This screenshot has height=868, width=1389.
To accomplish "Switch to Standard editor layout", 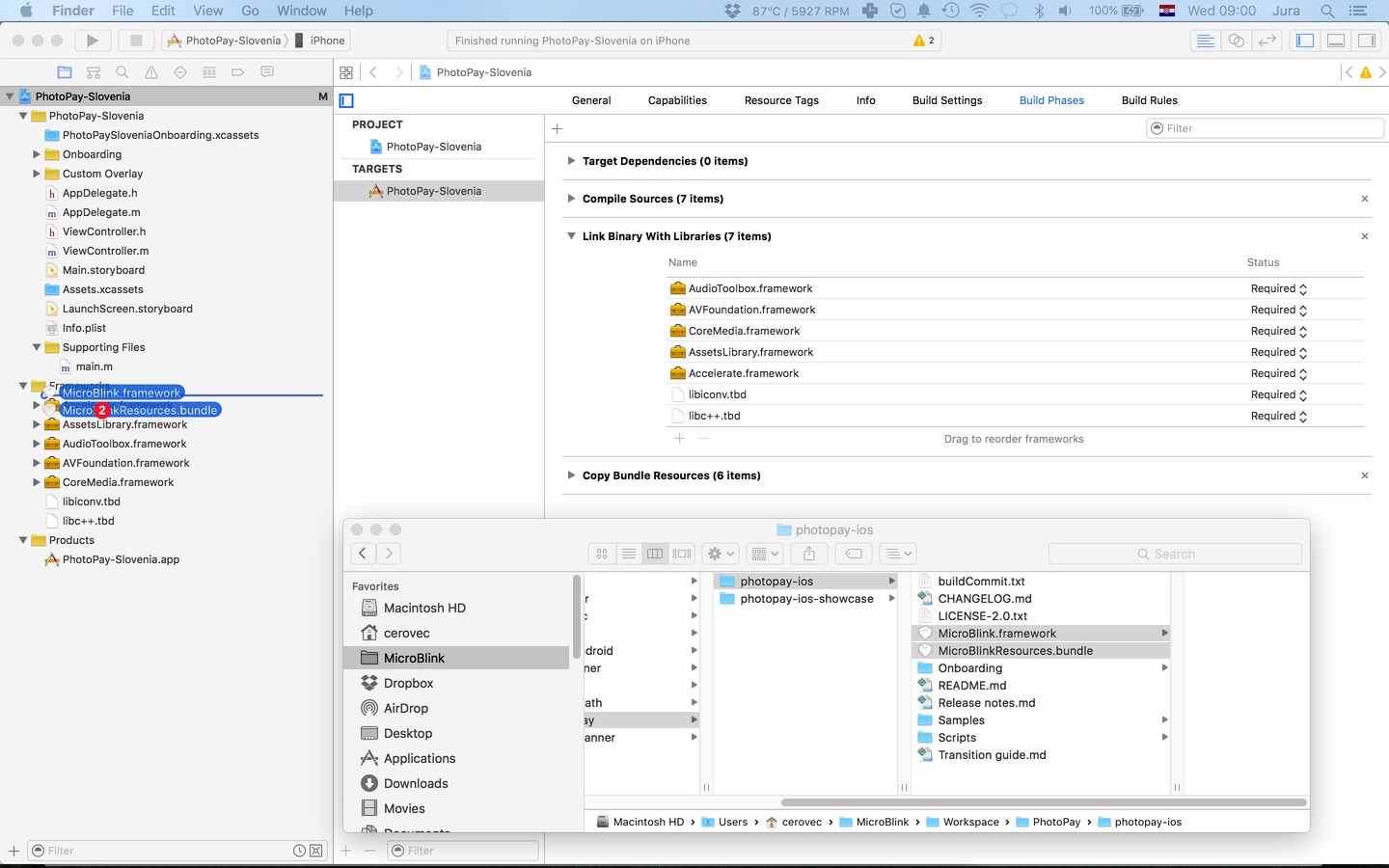I will pyautogui.click(x=1205, y=41).
